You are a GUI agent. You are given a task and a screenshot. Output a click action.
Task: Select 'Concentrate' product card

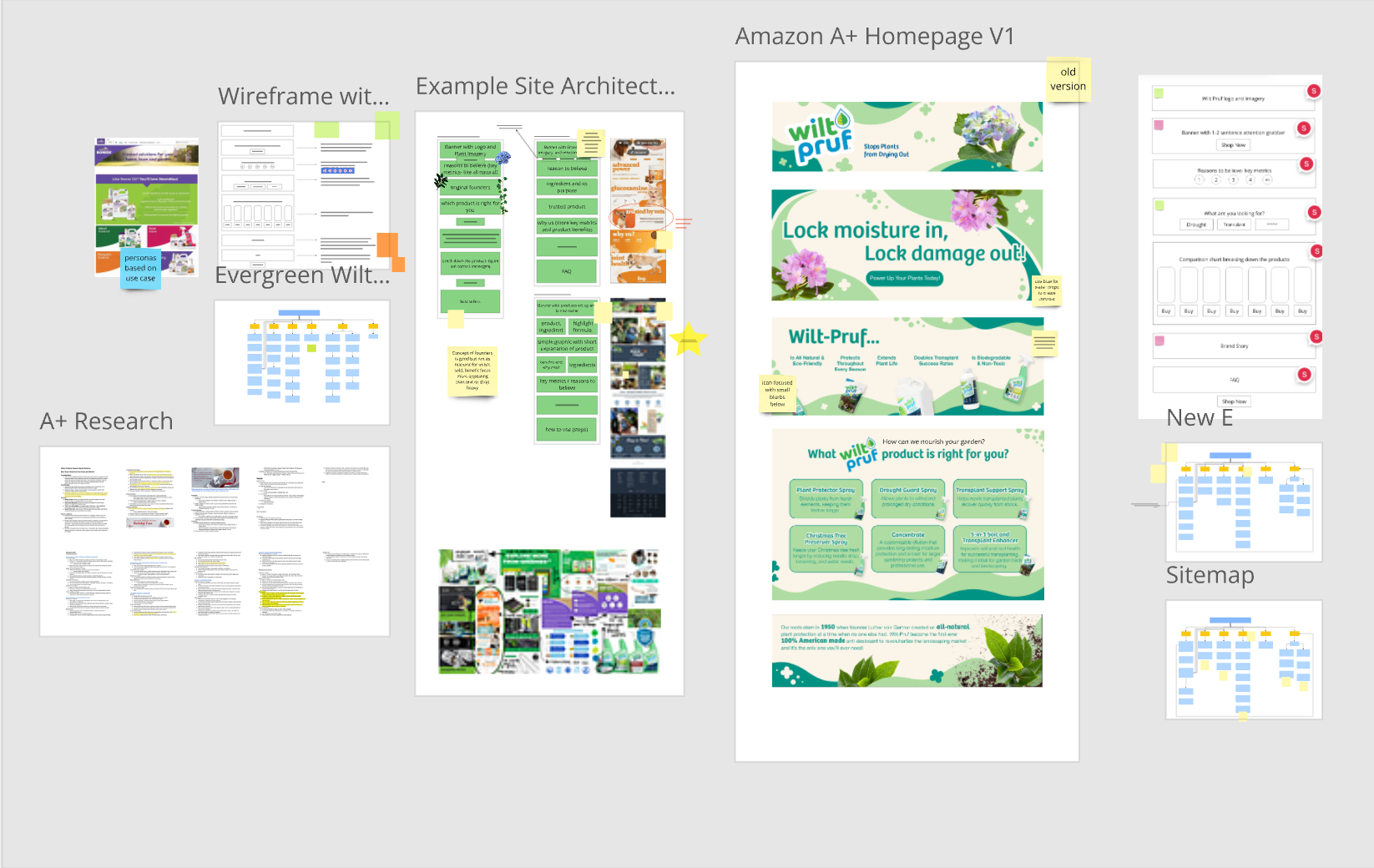[907, 548]
